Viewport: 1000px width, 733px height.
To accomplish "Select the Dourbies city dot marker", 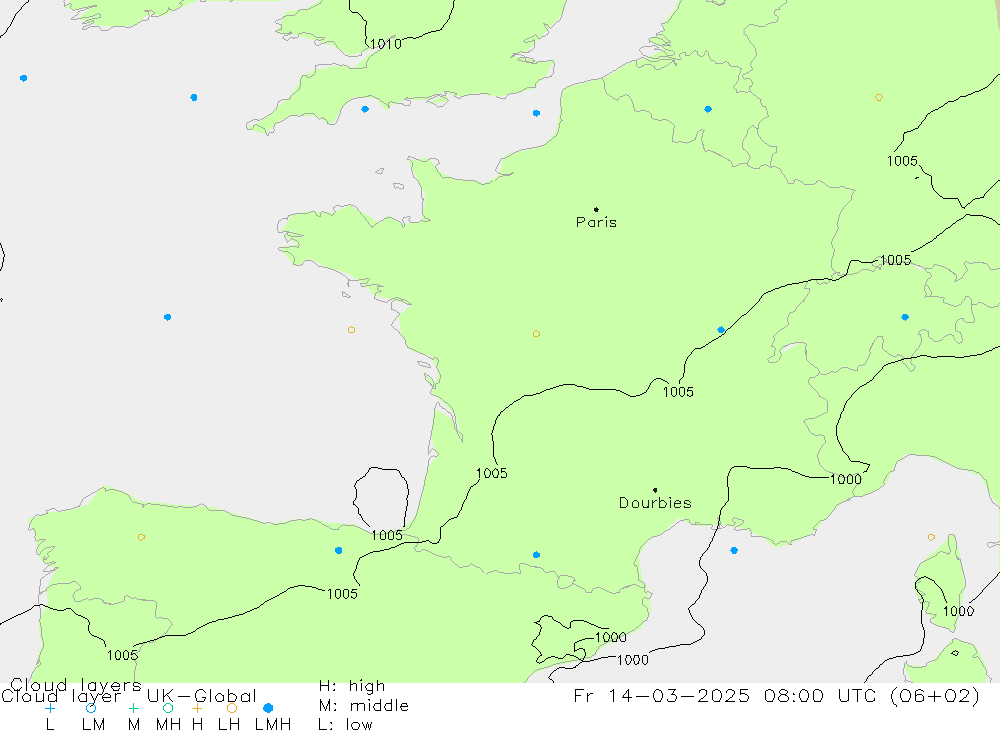I will coord(655,490).
